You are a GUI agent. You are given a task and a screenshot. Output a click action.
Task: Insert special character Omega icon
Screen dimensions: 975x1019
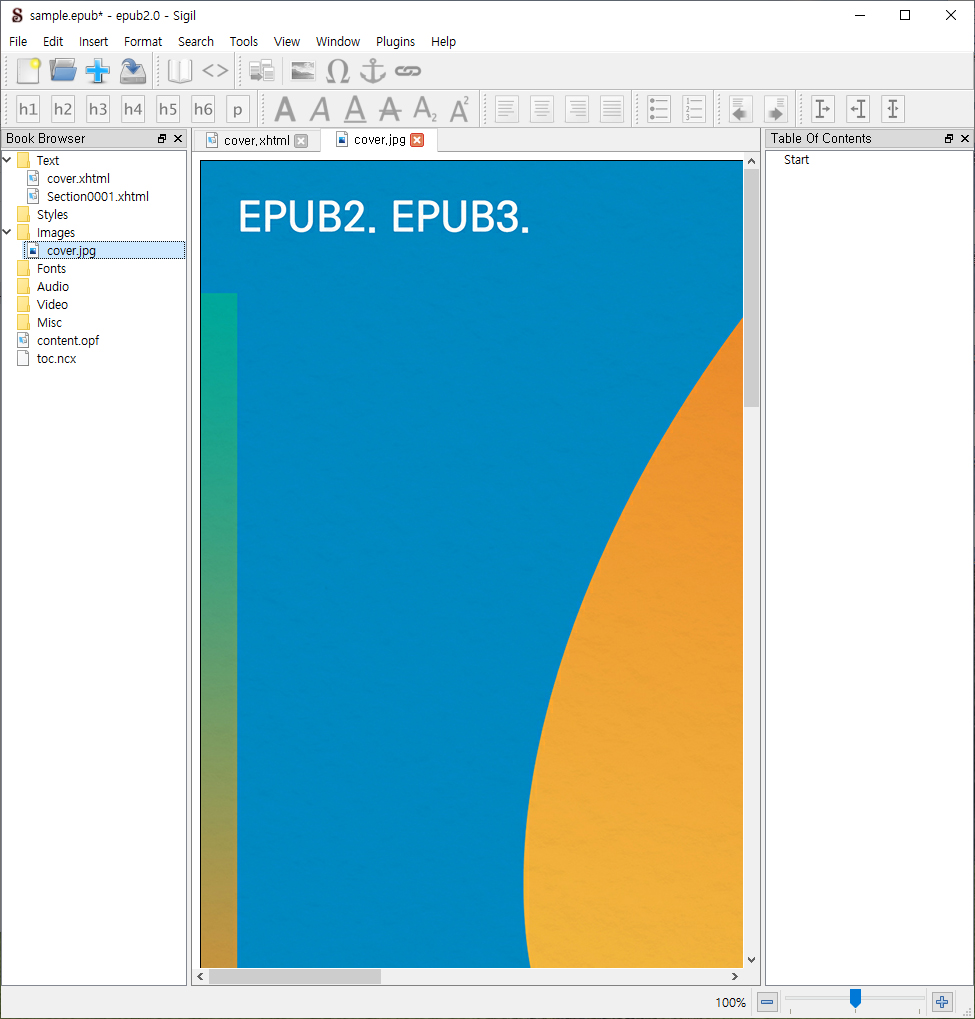[x=338, y=71]
